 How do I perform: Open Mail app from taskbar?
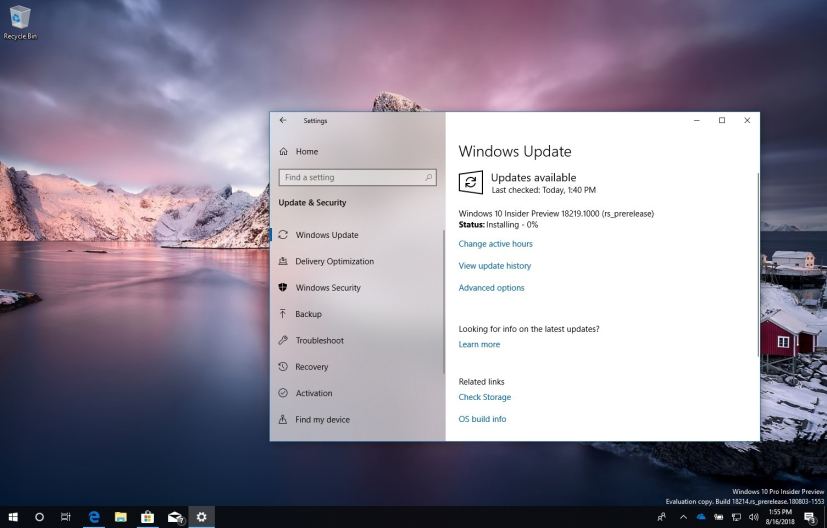(175, 517)
